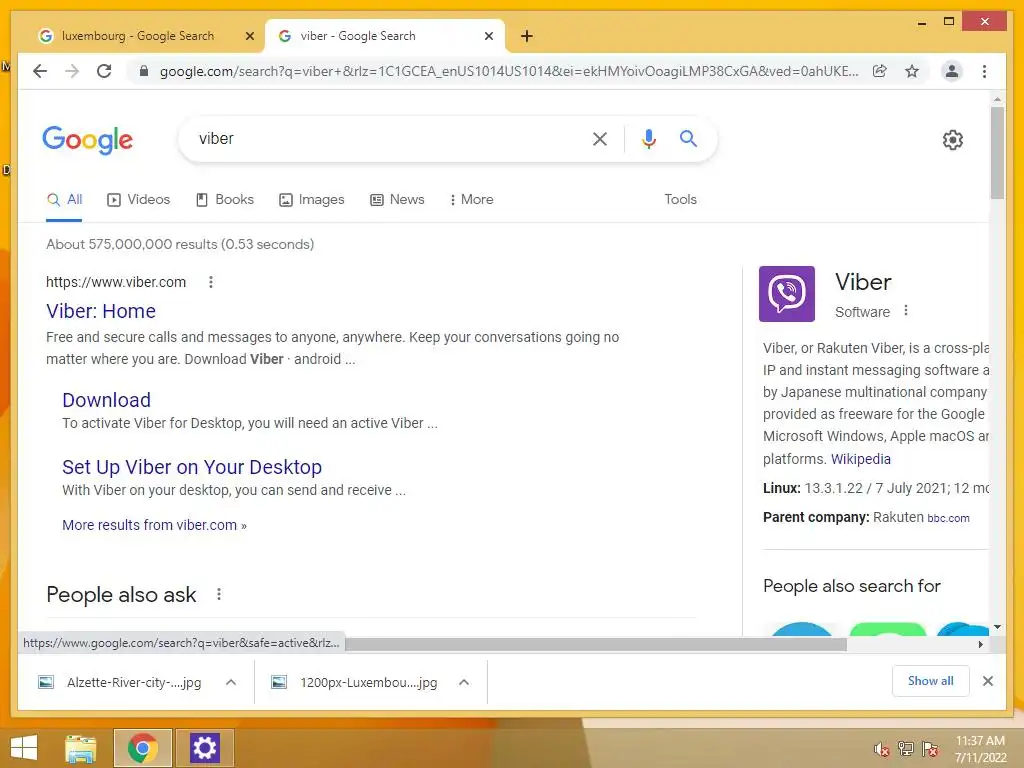Open People also ask options menu

tap(219, 594)
